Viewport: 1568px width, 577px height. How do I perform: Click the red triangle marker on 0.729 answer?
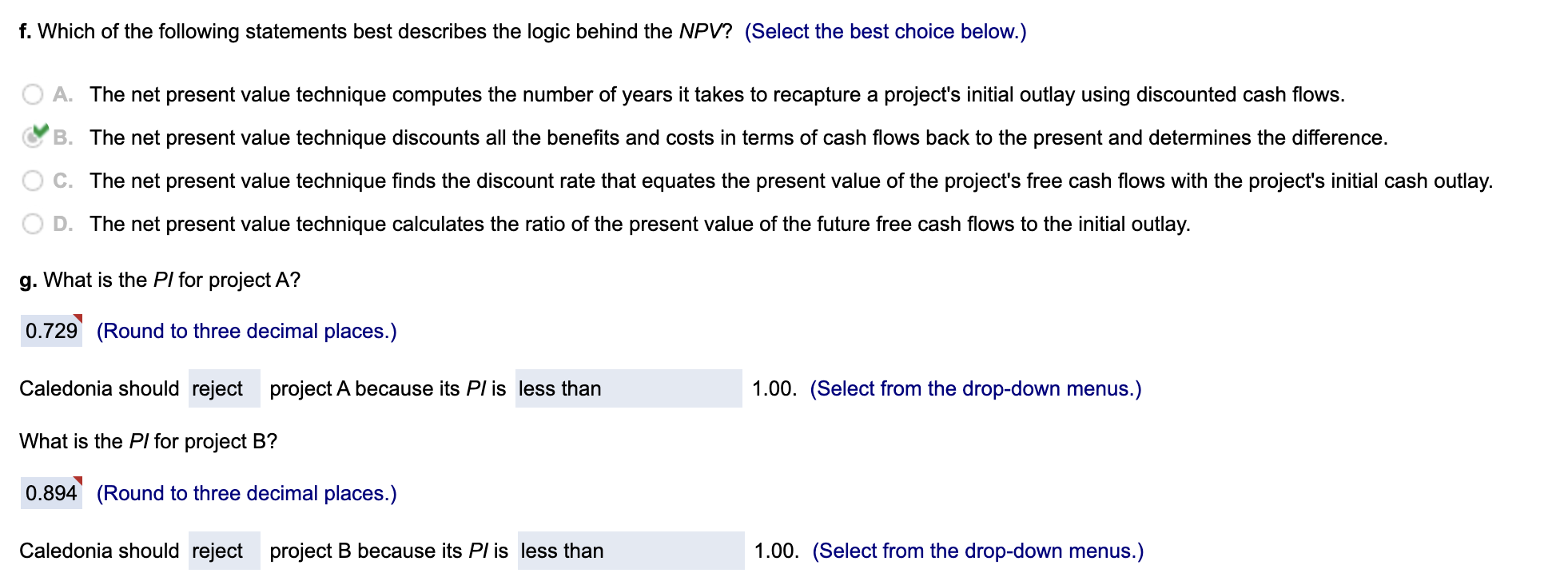[78, 318]
